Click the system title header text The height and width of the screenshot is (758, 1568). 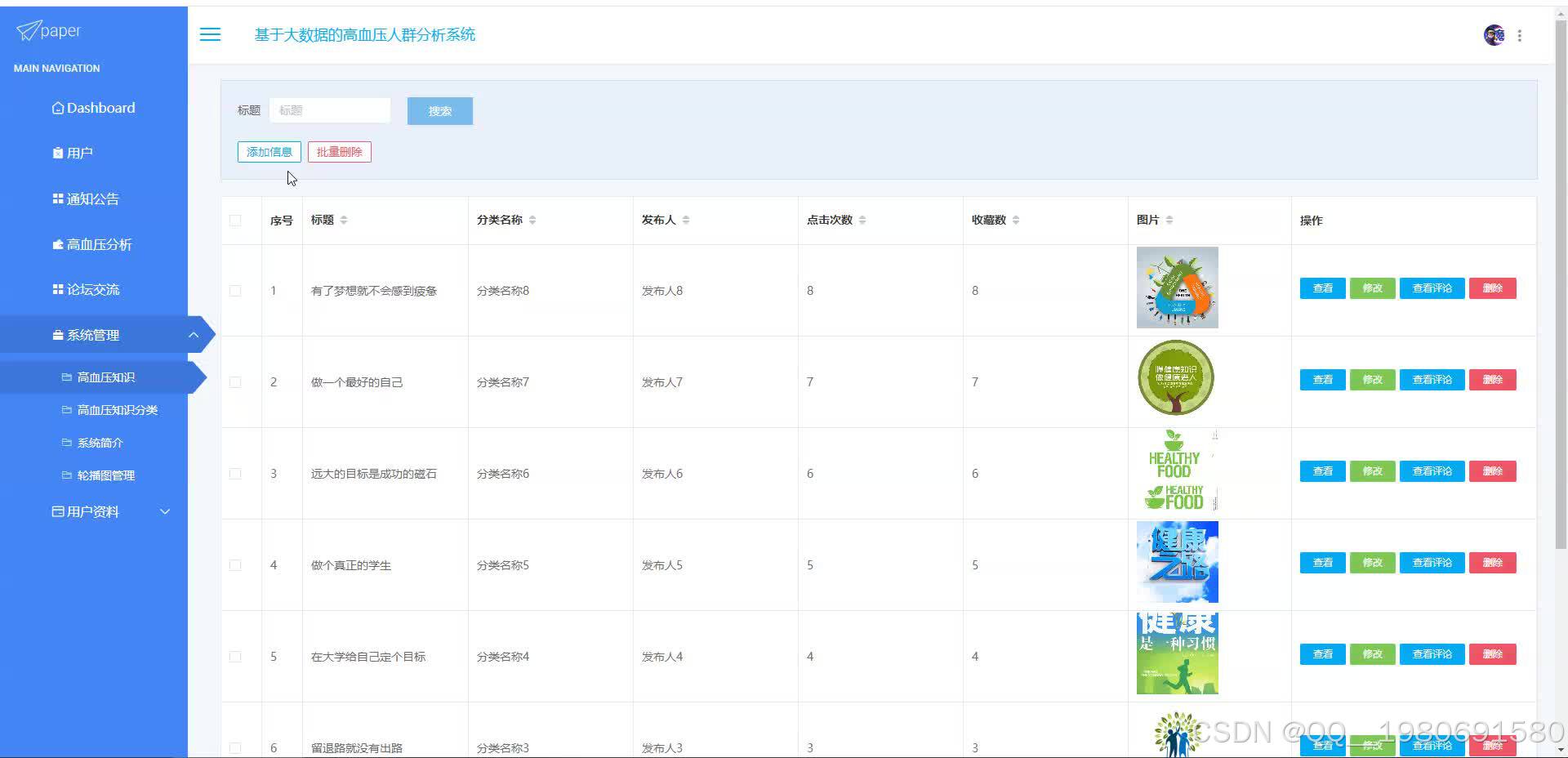[365, 34]
